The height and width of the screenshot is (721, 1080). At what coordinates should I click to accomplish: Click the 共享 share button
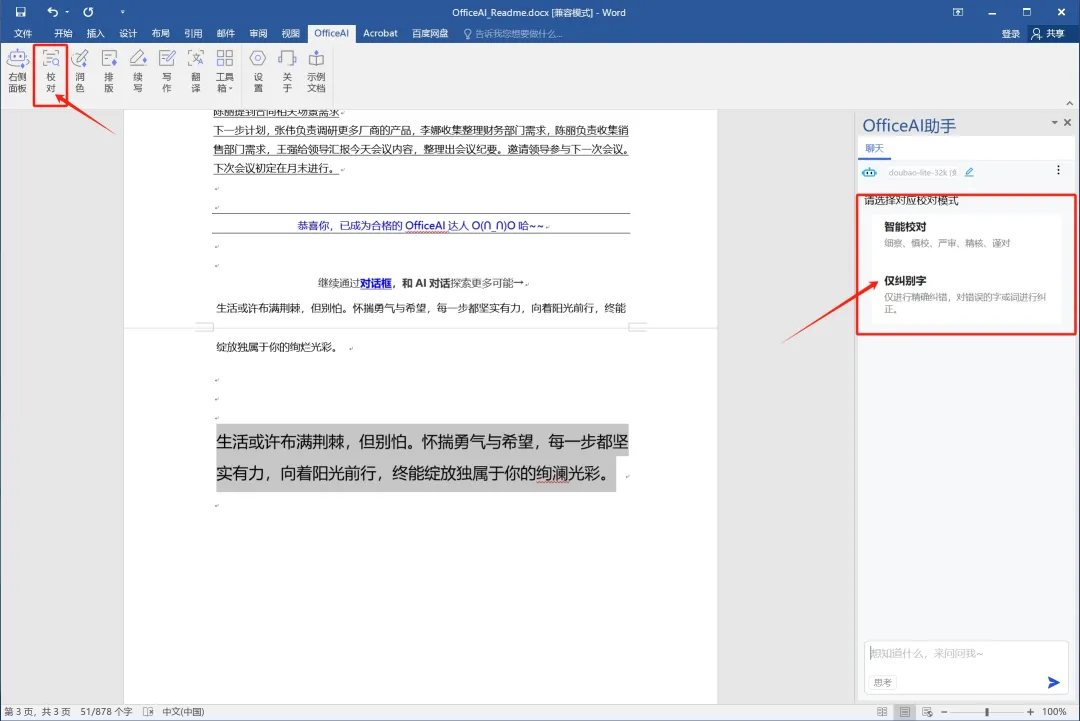(x=1048, y=34)
